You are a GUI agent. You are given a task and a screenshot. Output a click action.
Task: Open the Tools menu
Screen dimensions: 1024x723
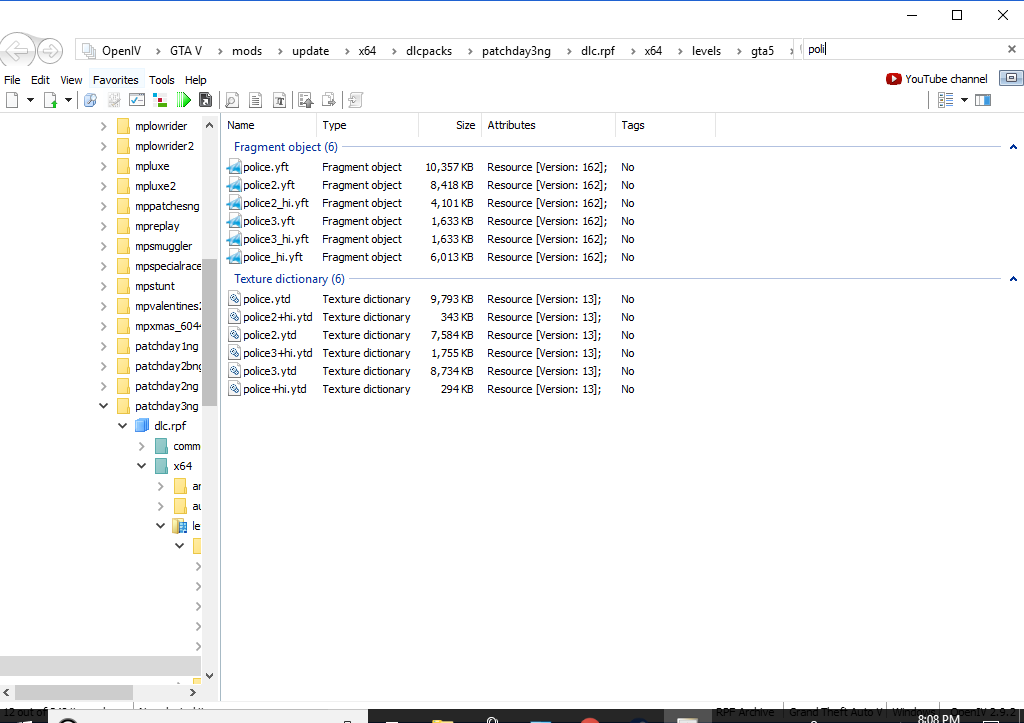[x=161, y=80]
